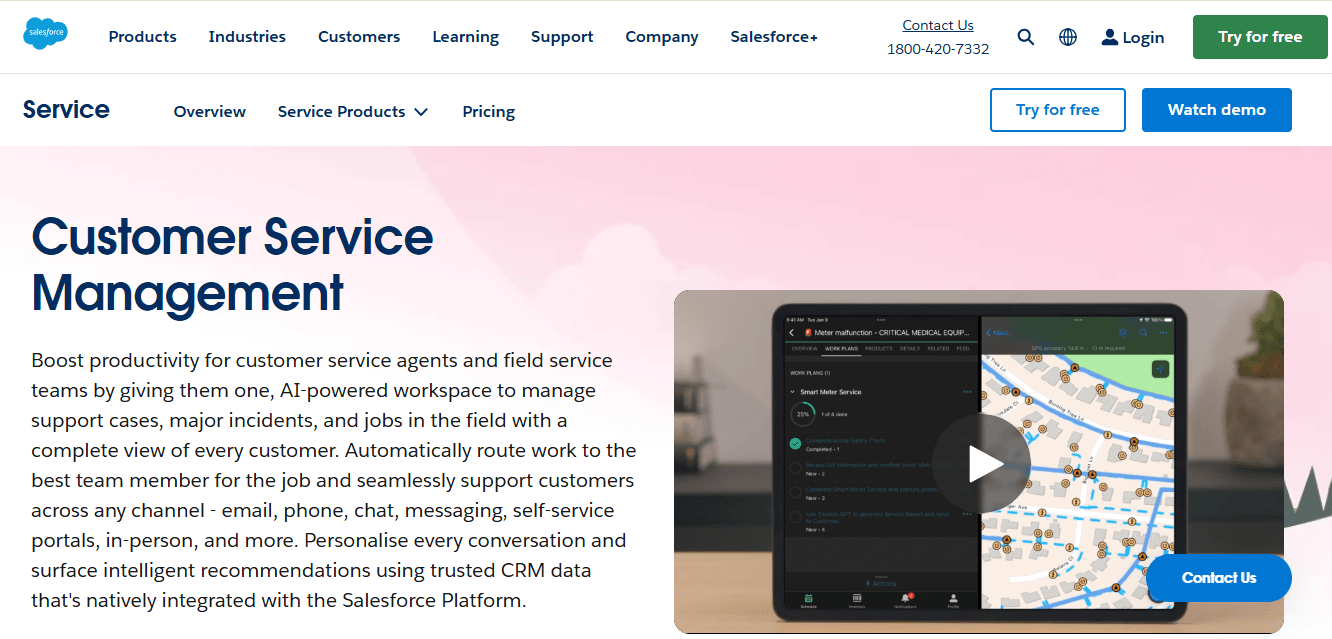This screenshot has height=639, width=1332.
Task: Click the floating Contact Us button
Action: point(1219,578)
